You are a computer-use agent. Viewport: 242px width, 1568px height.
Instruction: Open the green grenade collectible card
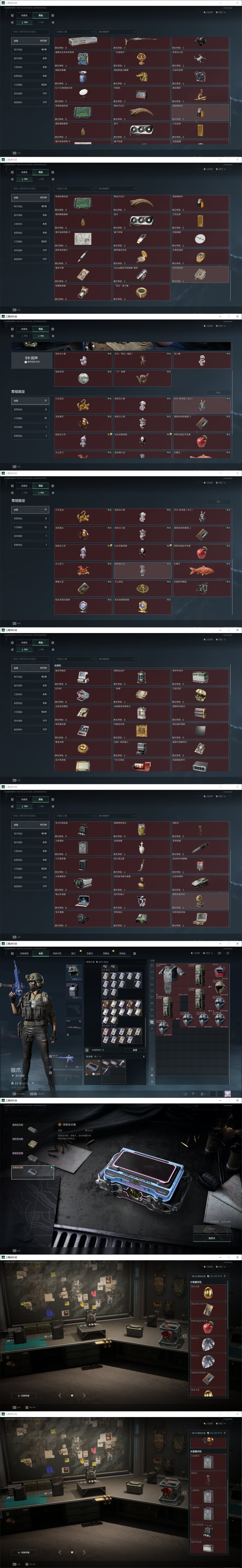pos(142,830)
